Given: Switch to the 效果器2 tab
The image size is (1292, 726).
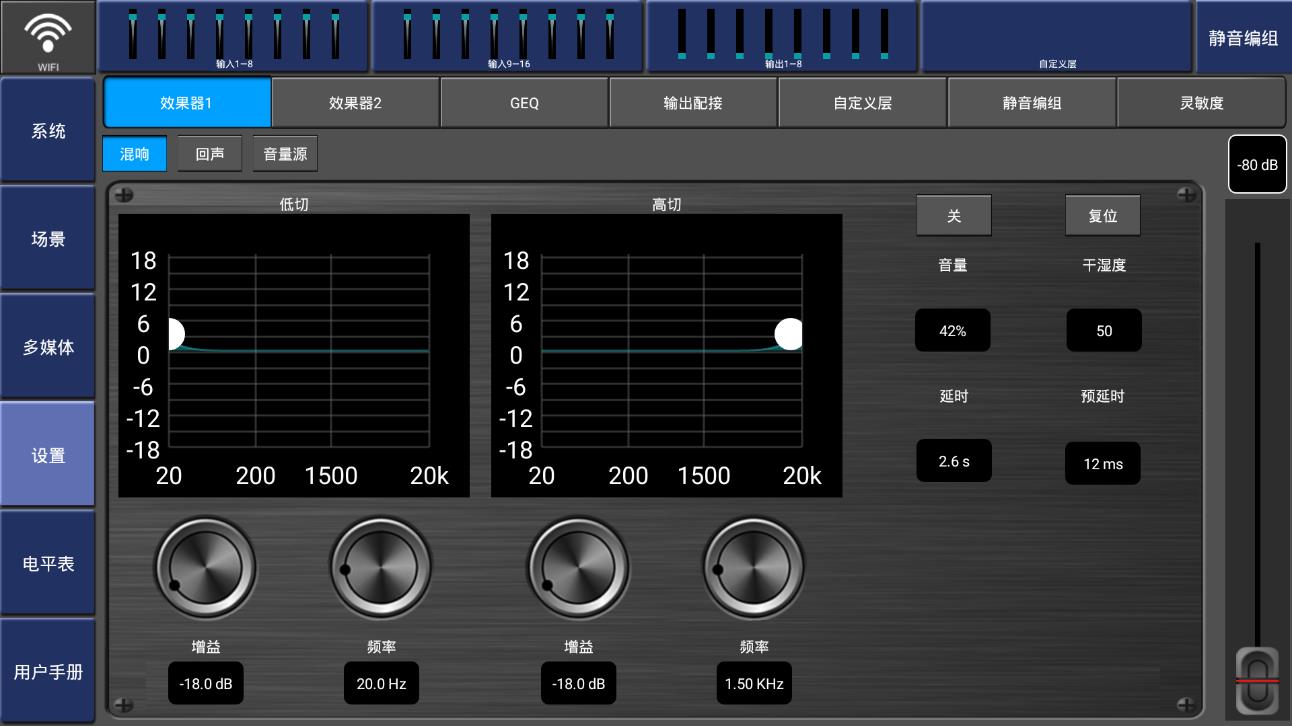Looking at the screenshot, I should pos(355,103).
